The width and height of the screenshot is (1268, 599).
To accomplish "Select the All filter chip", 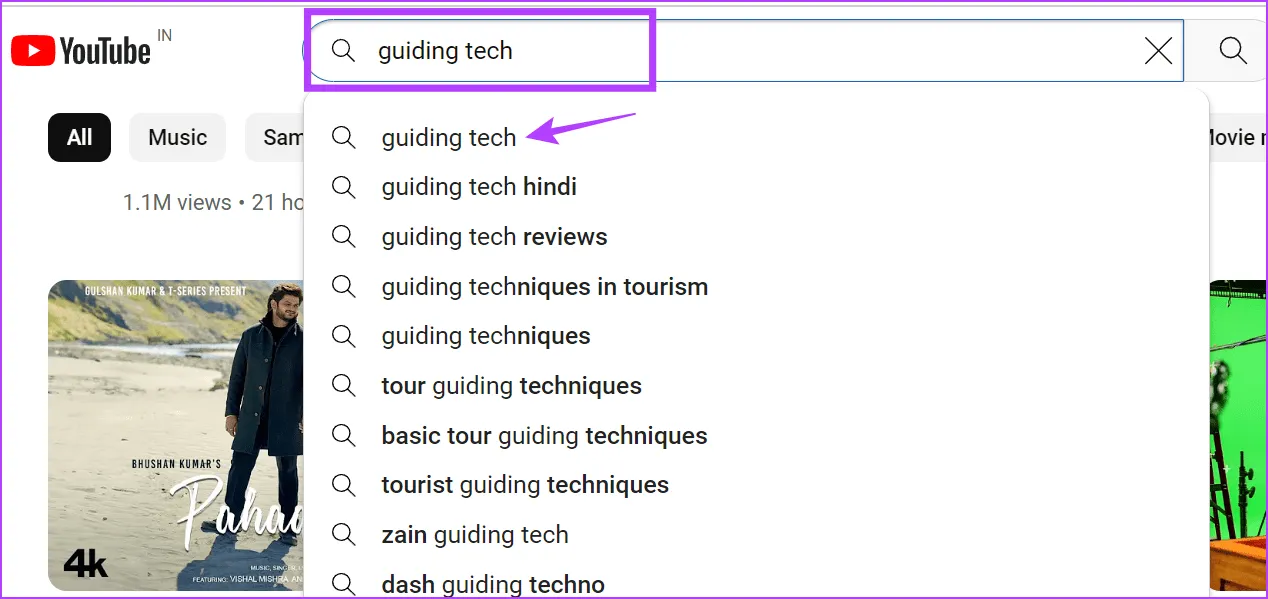I will (79, 138).
